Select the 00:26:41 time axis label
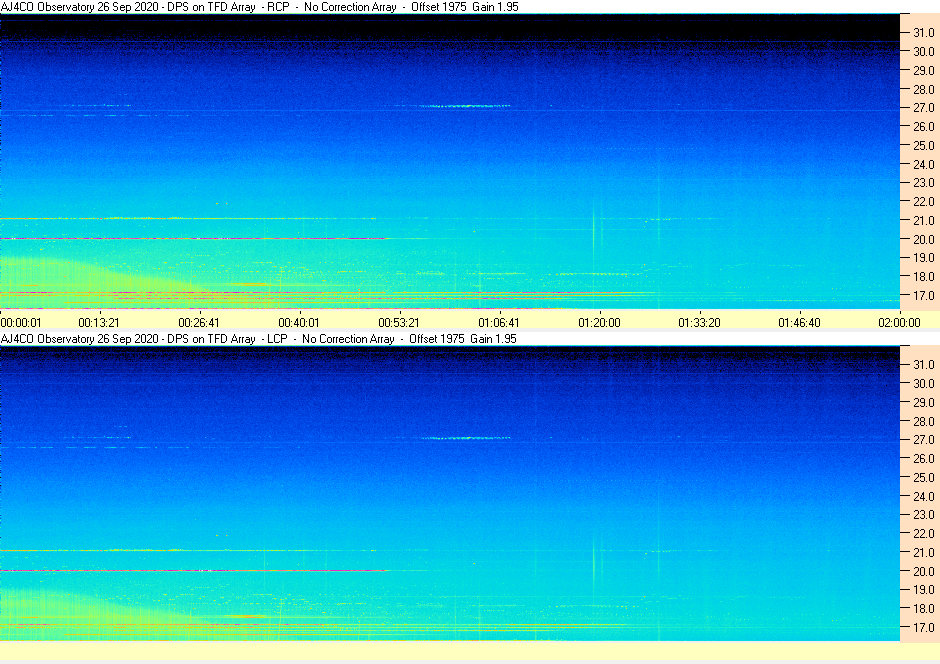 click(199, 322)
